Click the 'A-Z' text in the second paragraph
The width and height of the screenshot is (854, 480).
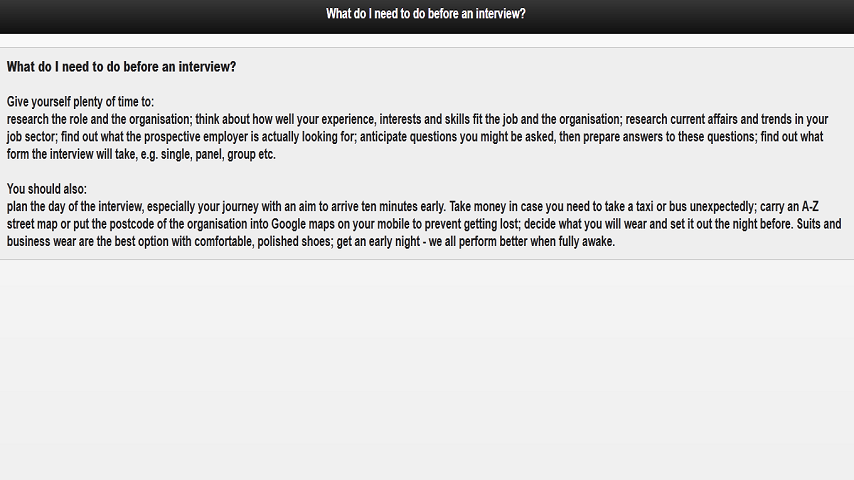tap(810, 206)
